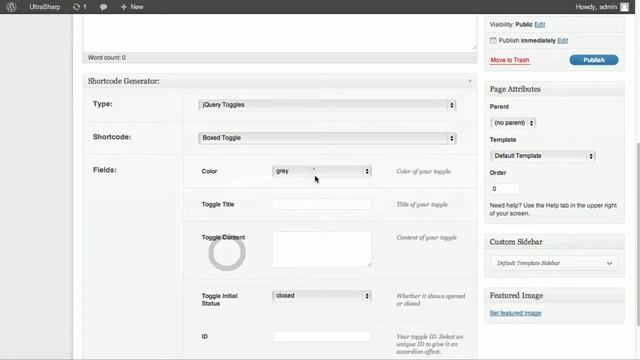Click the calendar icon beside Publish immediately
Screen dimensions: 640x360
coord(493,40)
